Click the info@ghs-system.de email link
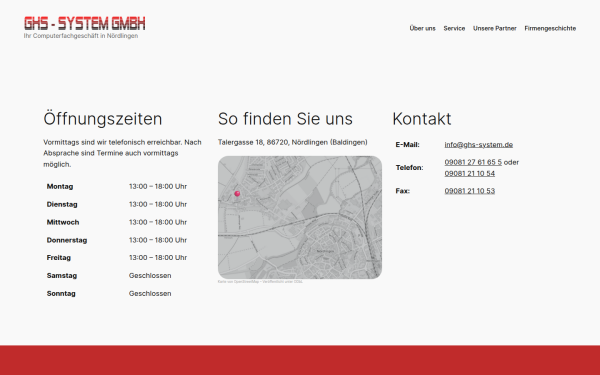 [x=479, y=145]
